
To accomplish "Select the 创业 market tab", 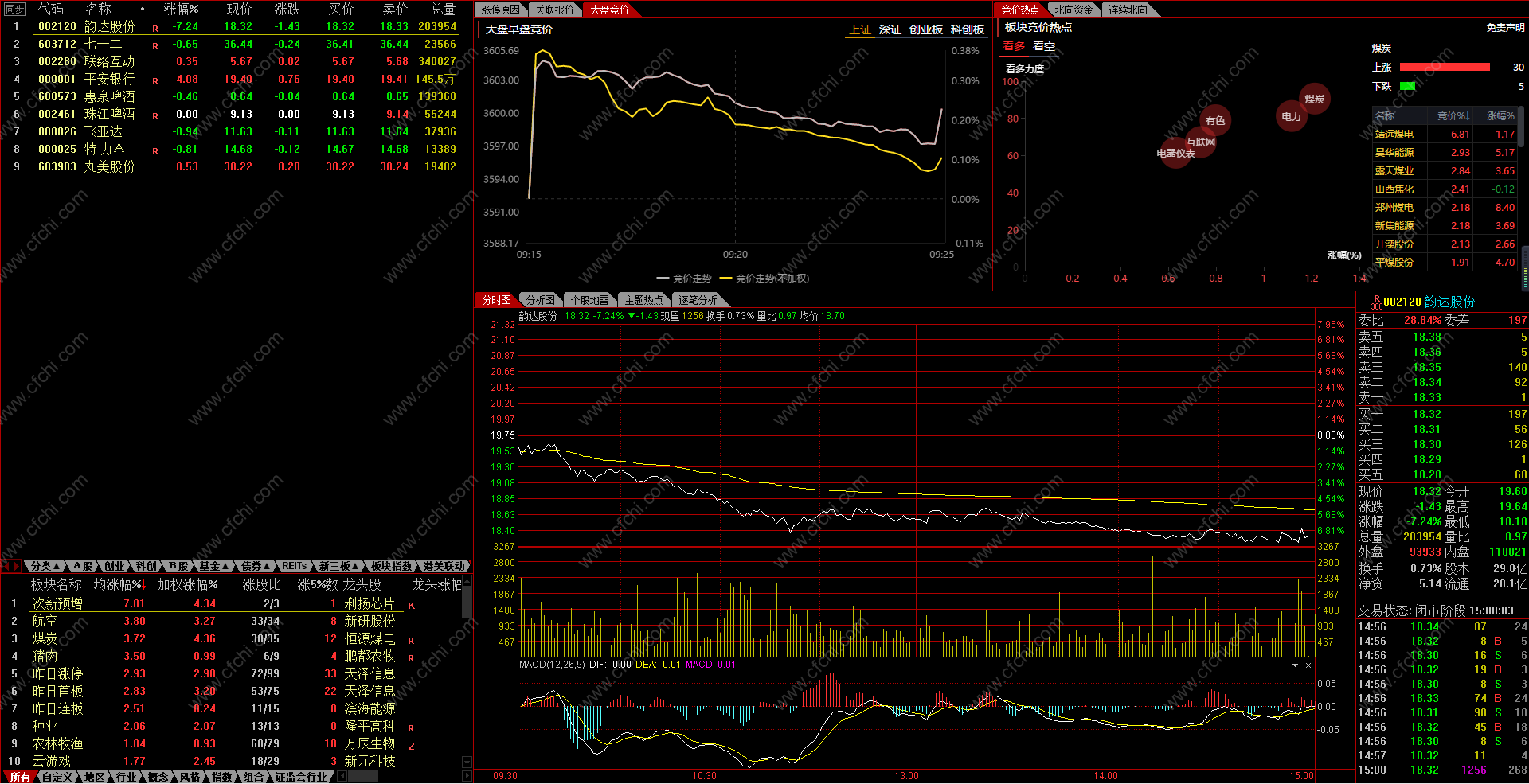I will pyautogui.click(x=115, y=566).
